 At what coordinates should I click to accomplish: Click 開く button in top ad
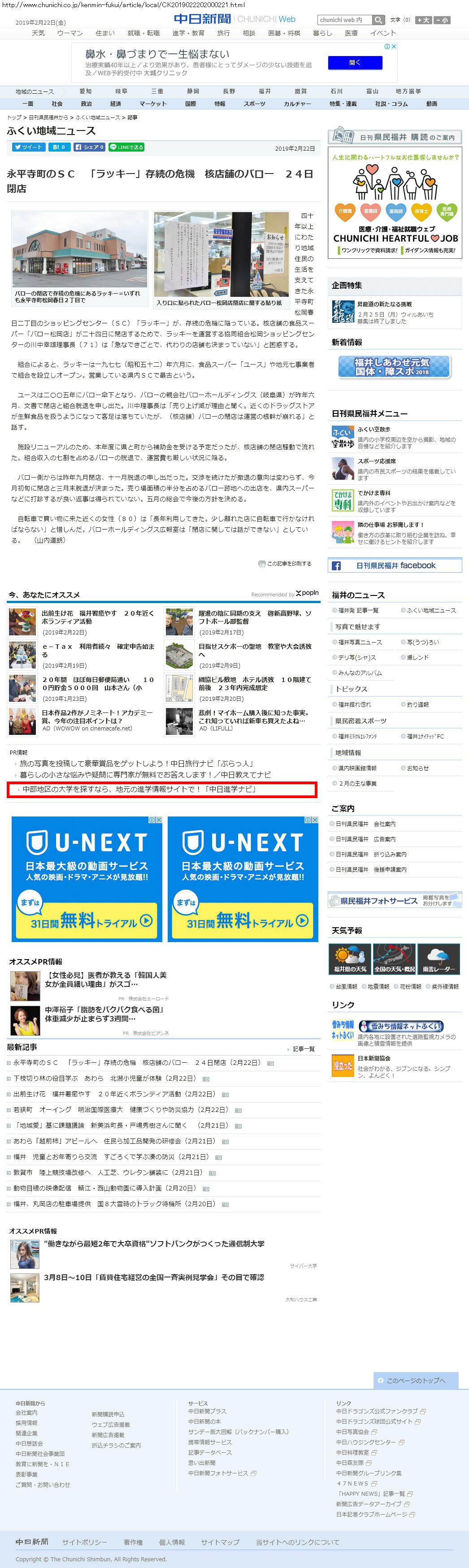pyautogui.click(x=355, y=63)
